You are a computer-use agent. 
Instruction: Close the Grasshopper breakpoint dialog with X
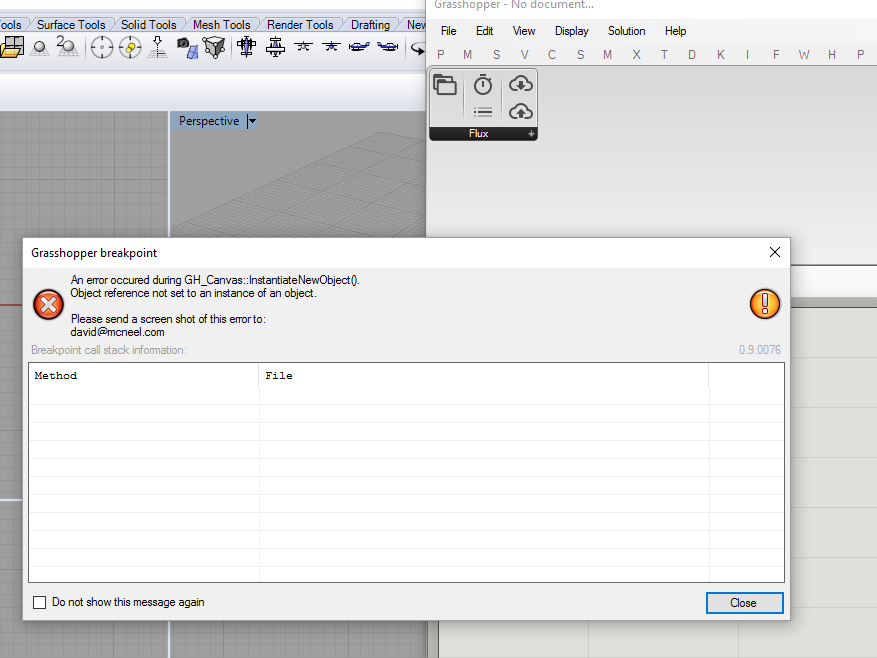point(775,252)
